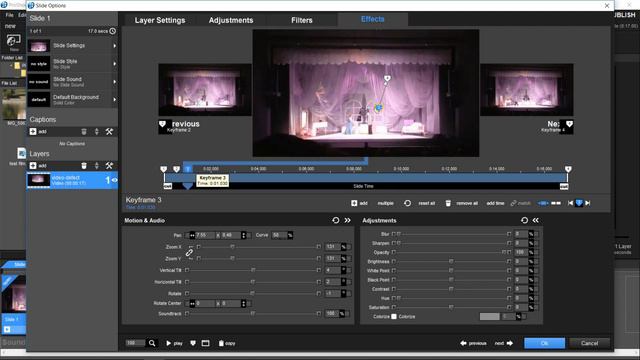Toggle Sharpen keyframe checkbox
640x360 pixels.
pyautogui.click(x=393, y=243)
